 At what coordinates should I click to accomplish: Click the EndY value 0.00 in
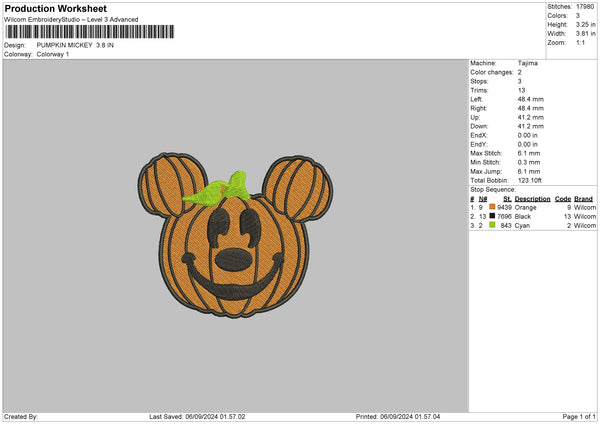pos(528,144)
